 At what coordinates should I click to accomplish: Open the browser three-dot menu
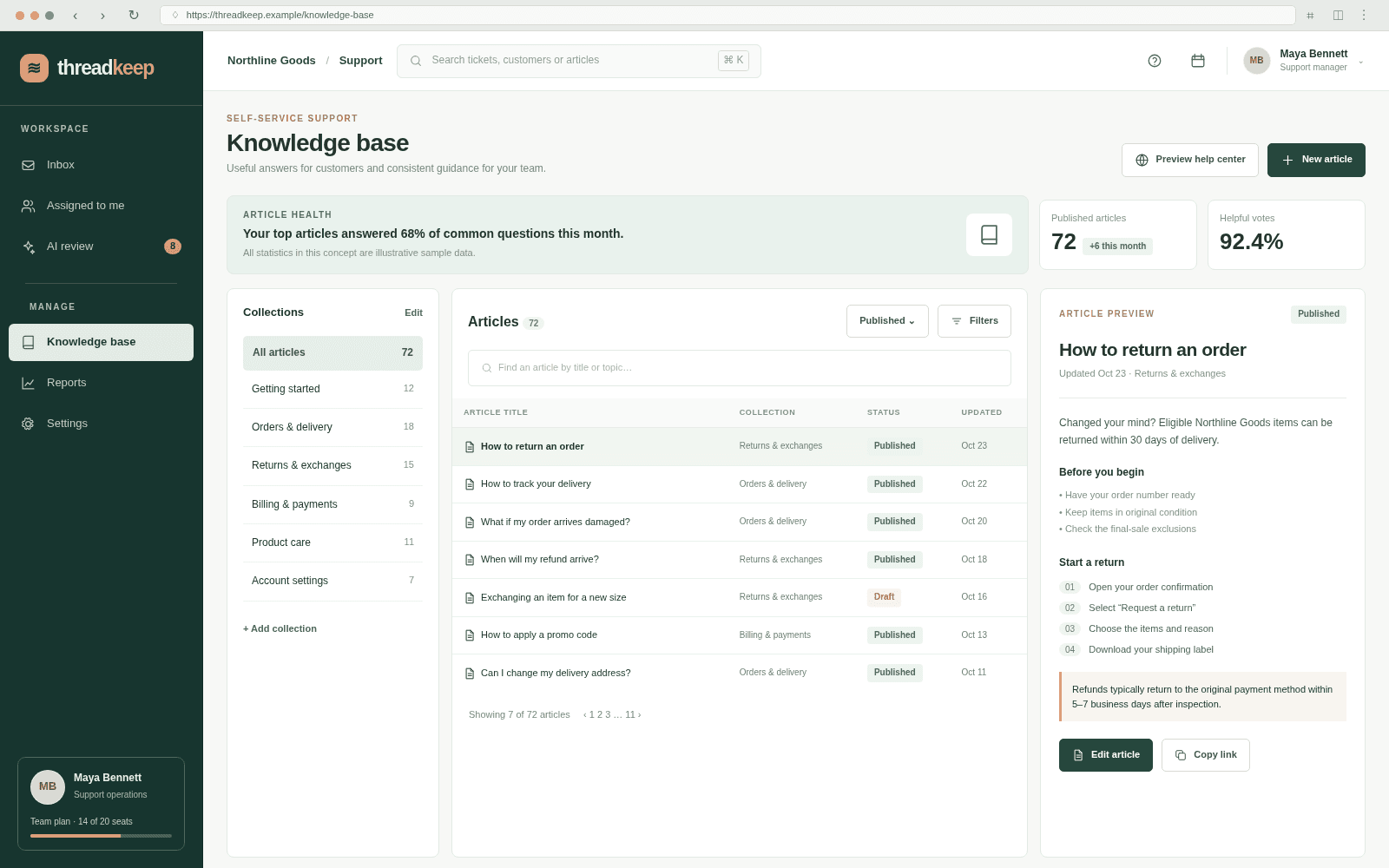tap(1364, 15)
